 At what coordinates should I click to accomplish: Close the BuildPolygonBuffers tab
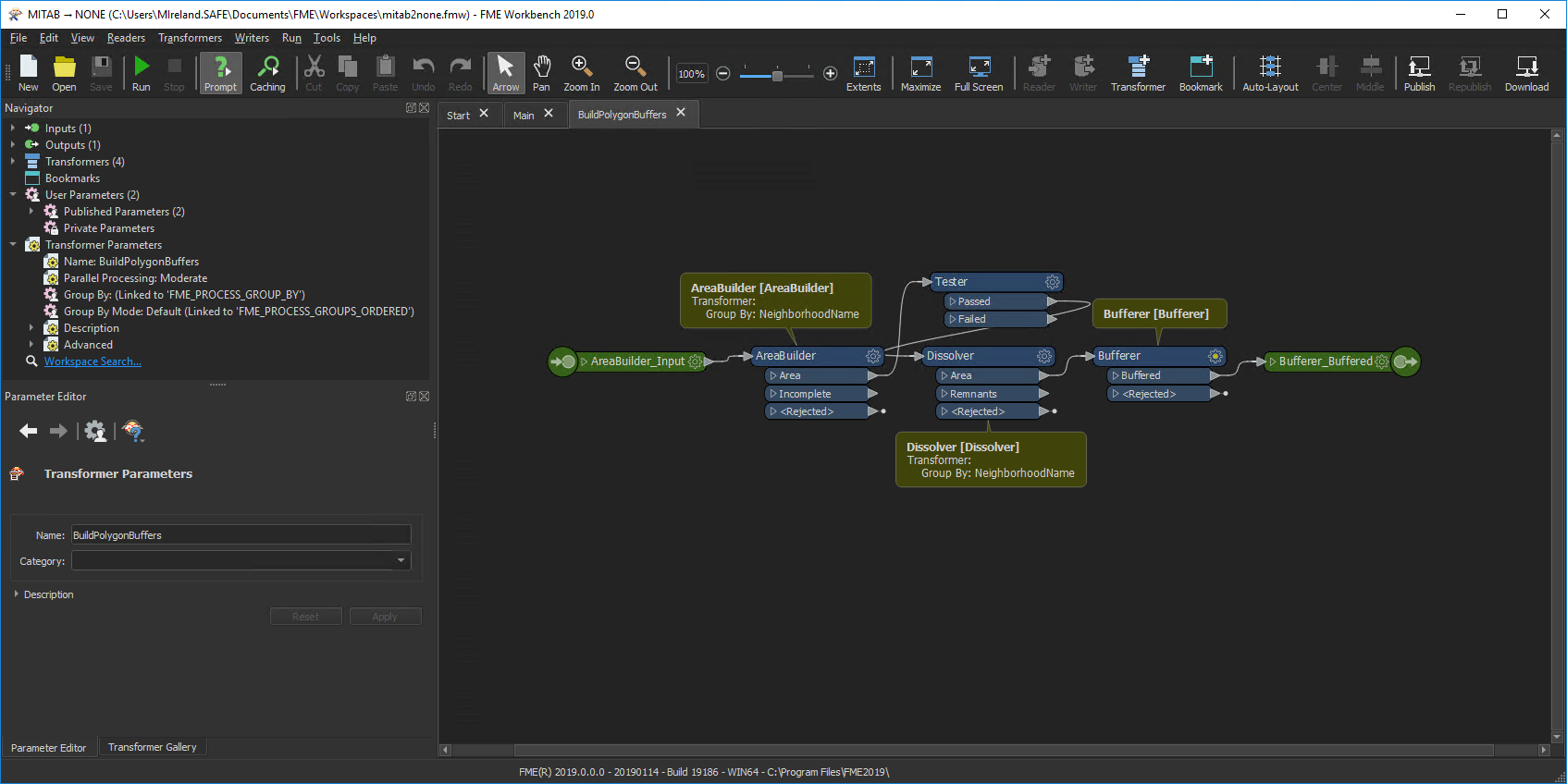point(681,113)
